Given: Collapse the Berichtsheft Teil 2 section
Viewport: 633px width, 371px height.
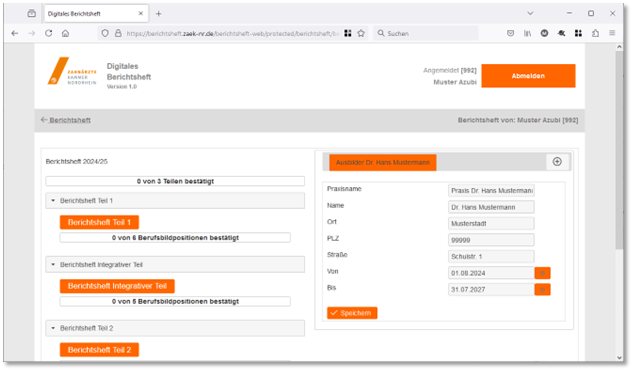Looking at the screenshot, I should (x=175, y=328).
